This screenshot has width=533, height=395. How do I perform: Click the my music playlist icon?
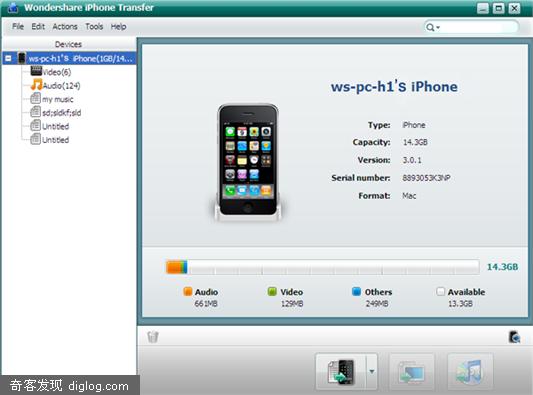tap(35, 99)
